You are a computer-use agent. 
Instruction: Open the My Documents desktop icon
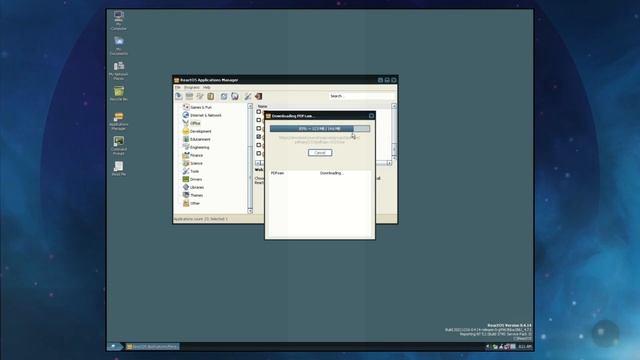[119, 46]
